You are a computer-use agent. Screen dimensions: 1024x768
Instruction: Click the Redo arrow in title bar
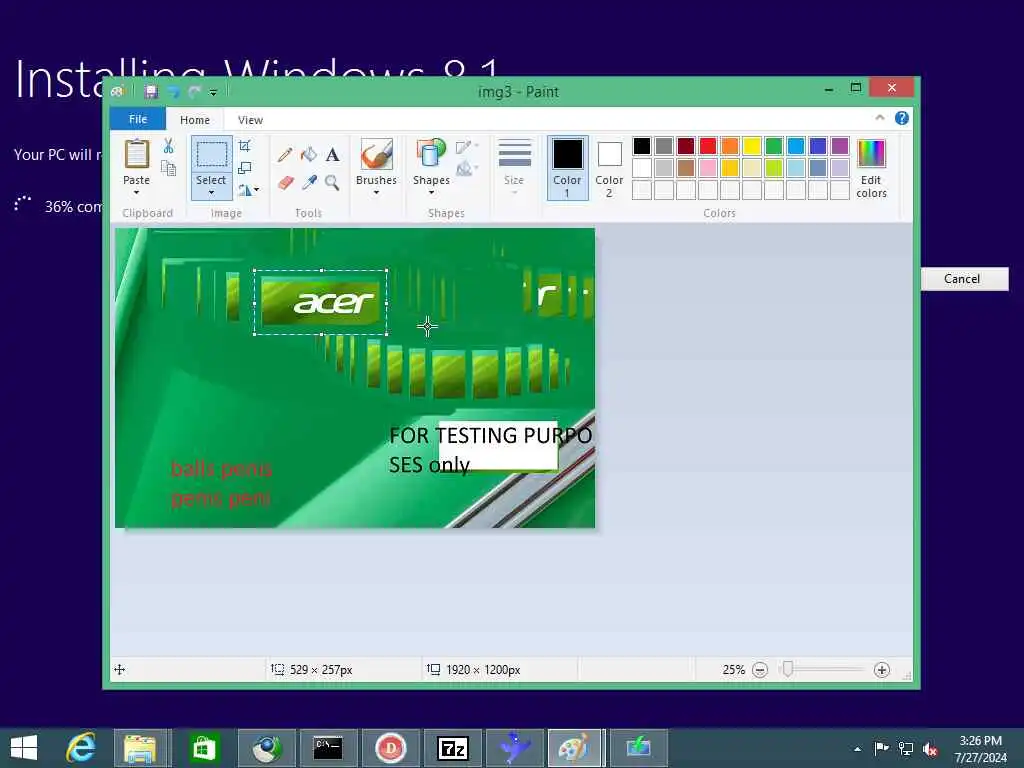195,91
